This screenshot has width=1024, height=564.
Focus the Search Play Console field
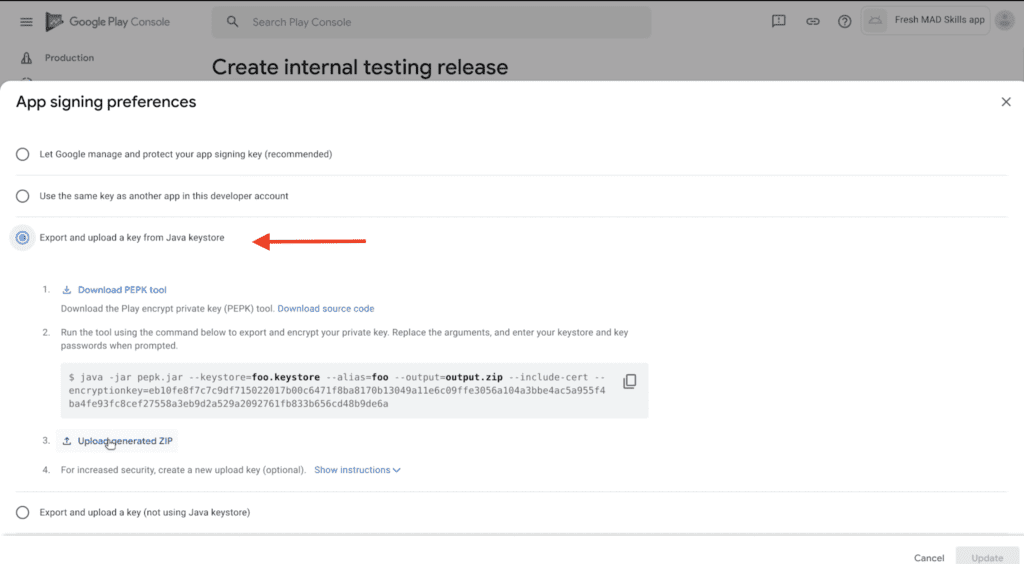click(x=431, y=22)
